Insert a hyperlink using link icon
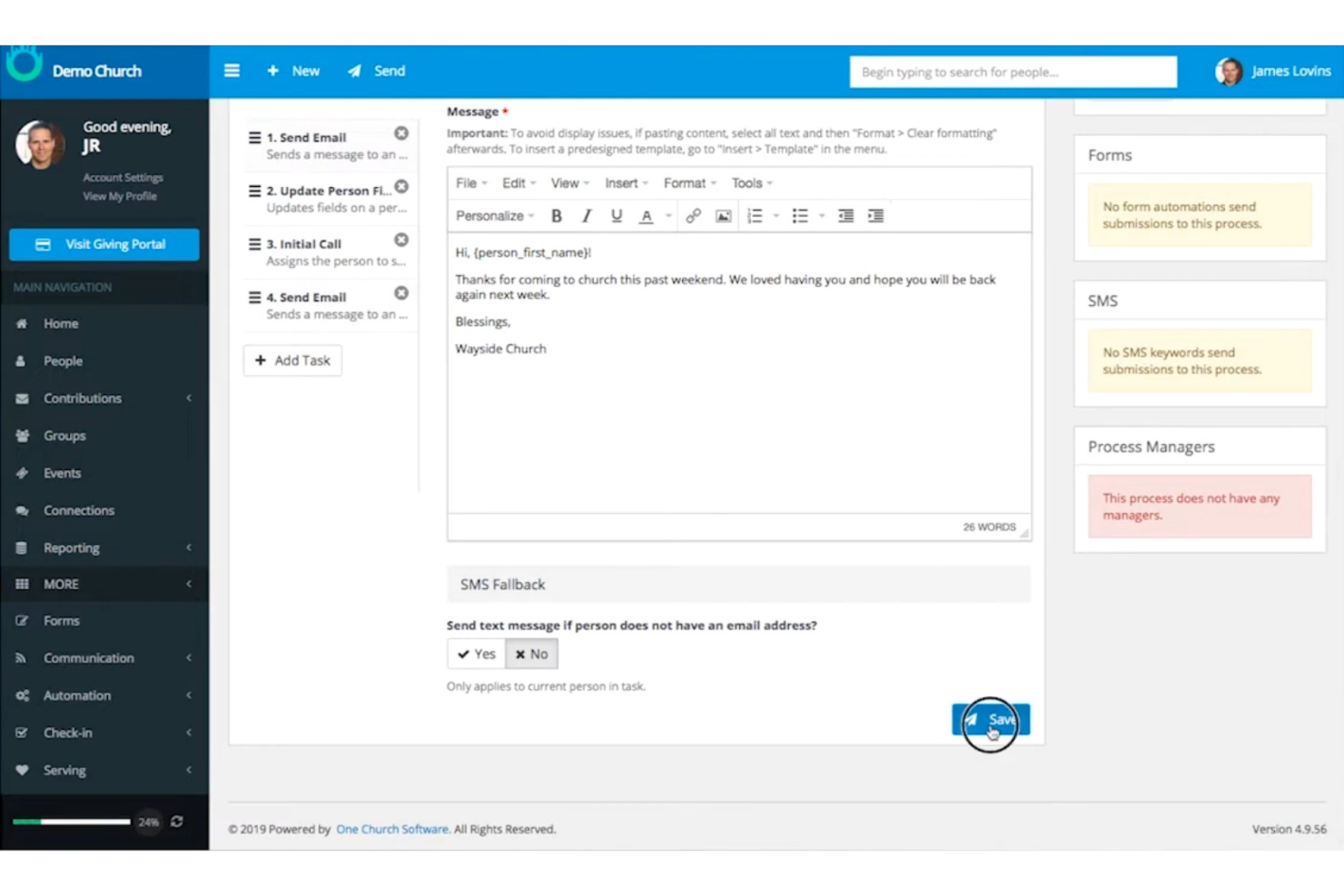This screenshot has height=896, width=1344. (693, 216)
